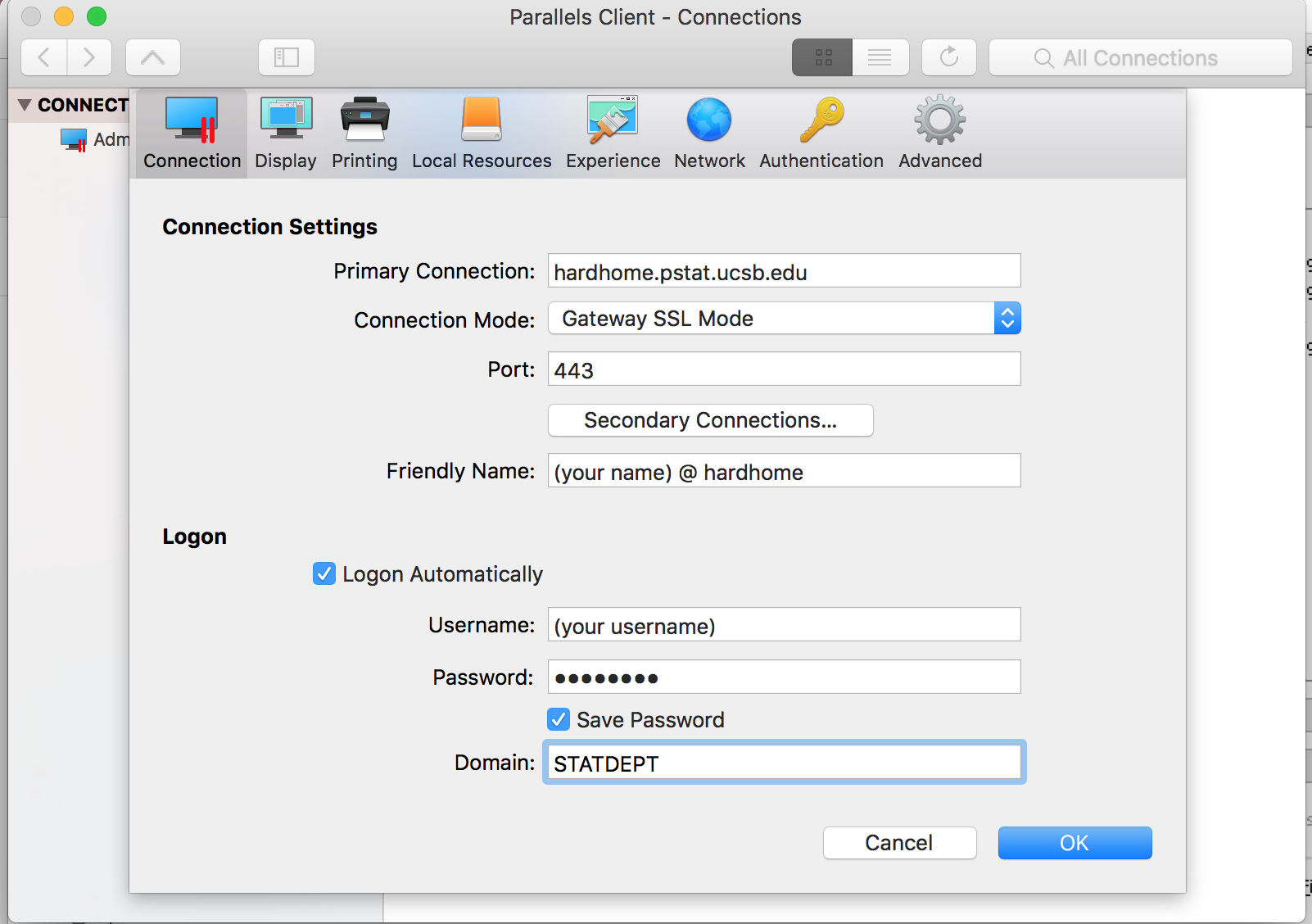Open the Network settings tab
The width and height of the screenshot is (1312, 924).
(x=709, y=134)
